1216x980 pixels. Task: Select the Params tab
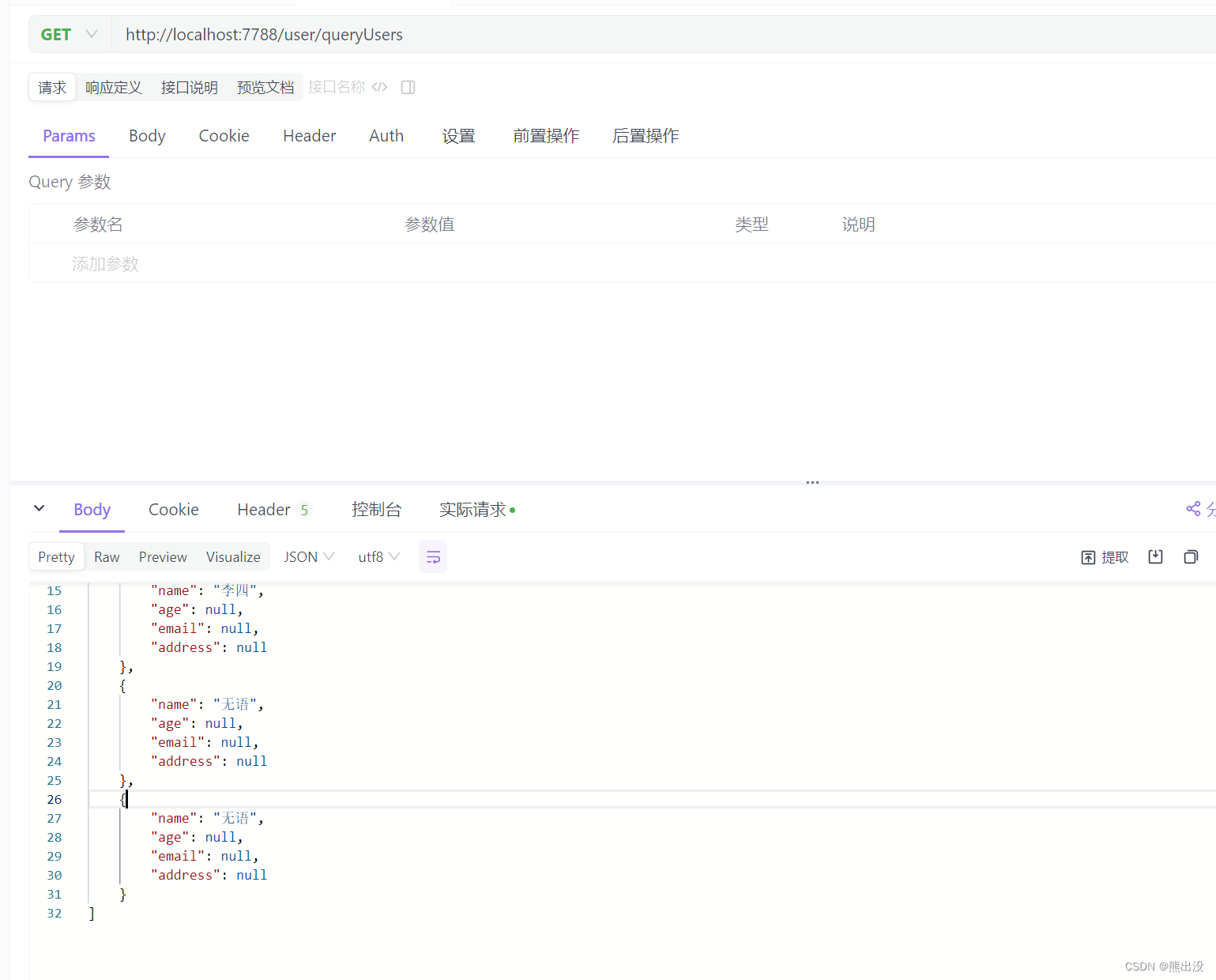[69, 136]
